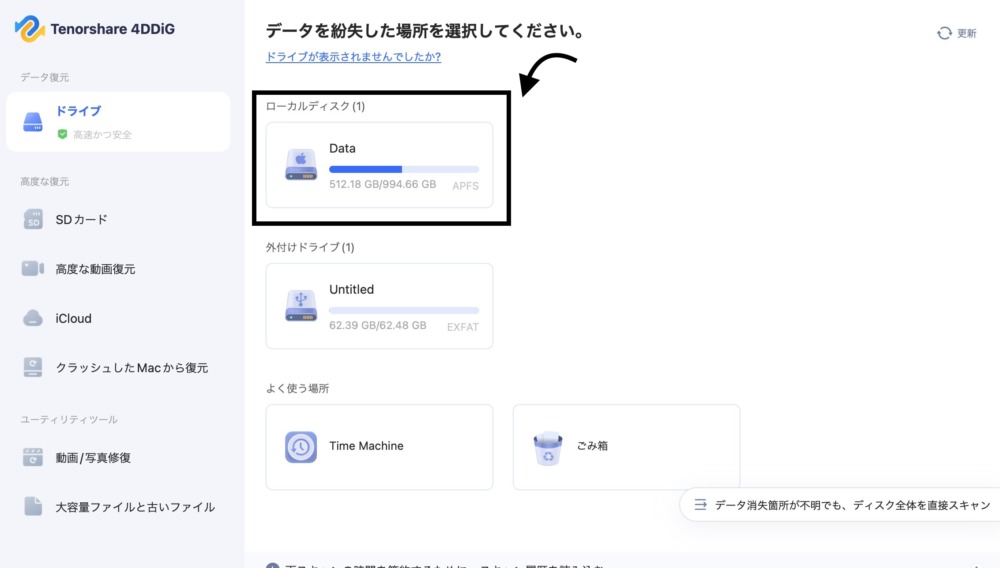
Task: Click the ローカルディスク (1) heading
Action: [315, 106]
